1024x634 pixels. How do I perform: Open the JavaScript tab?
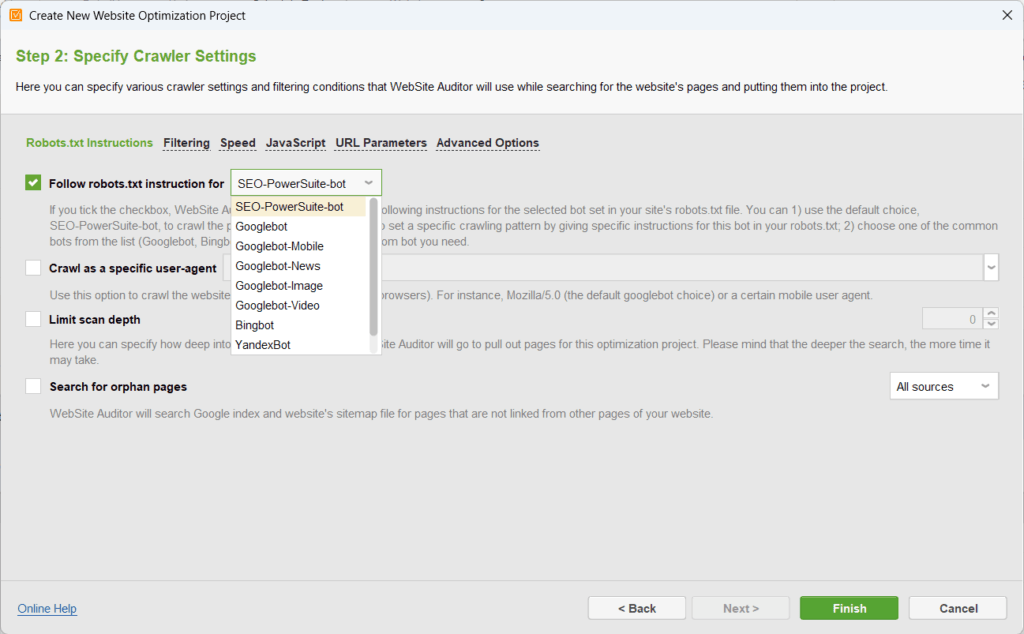tap(295, 142)
